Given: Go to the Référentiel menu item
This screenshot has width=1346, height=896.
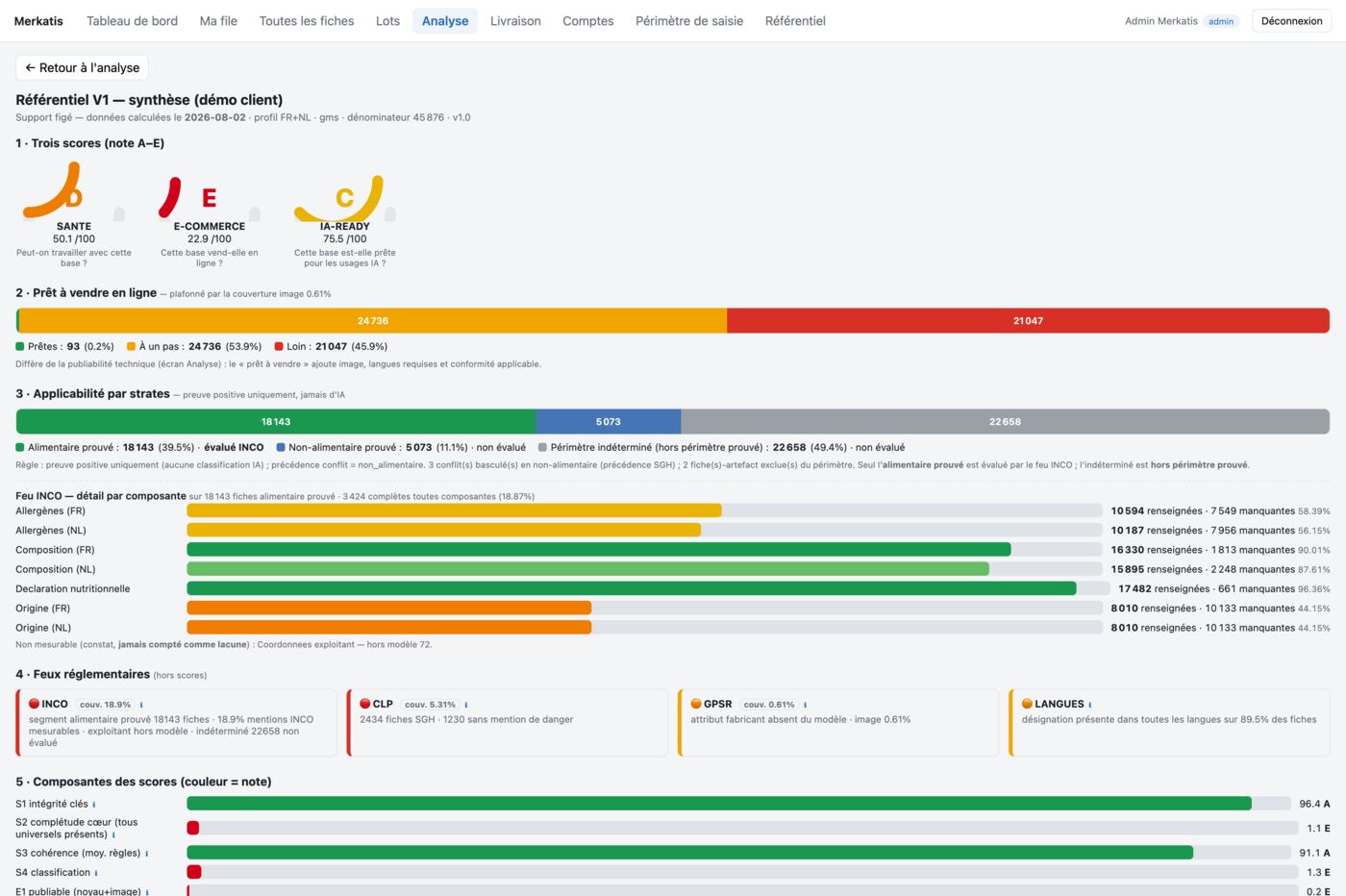Looking at the screenshot, I should pyautogui.click(x=795, y=21).
